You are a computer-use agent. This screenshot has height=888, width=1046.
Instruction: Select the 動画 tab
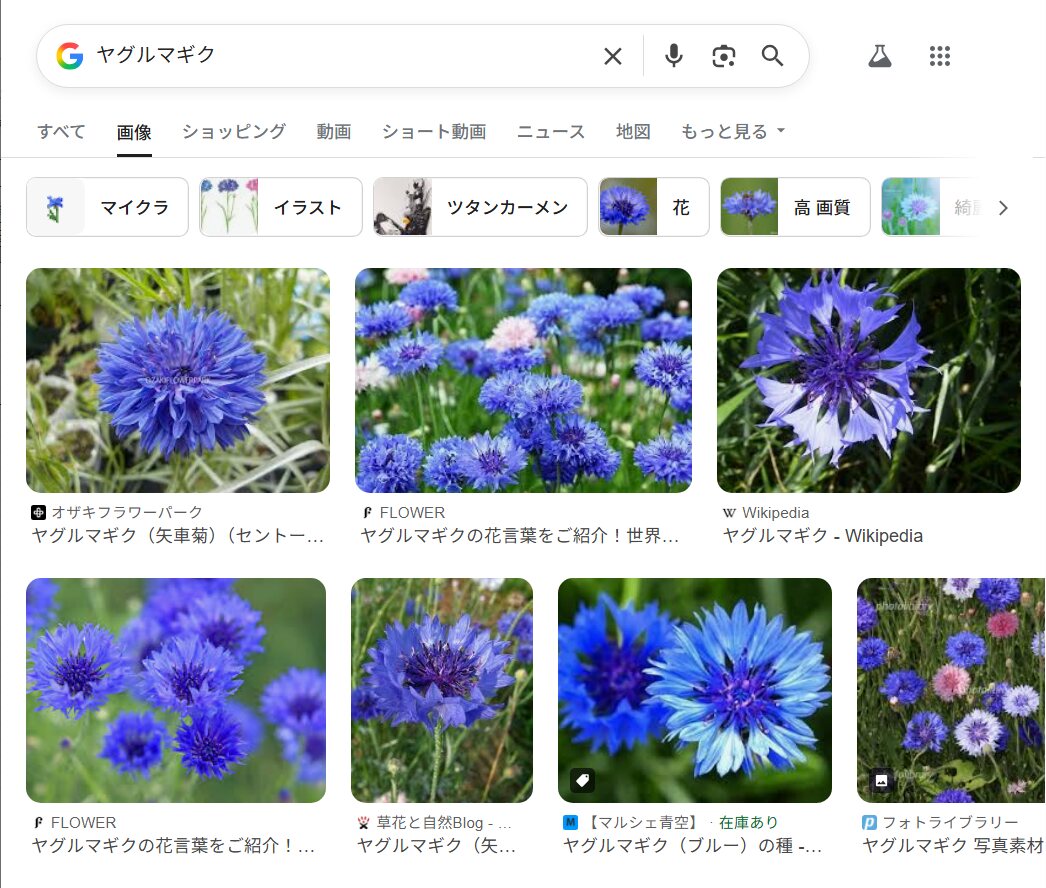coord(333,132)
